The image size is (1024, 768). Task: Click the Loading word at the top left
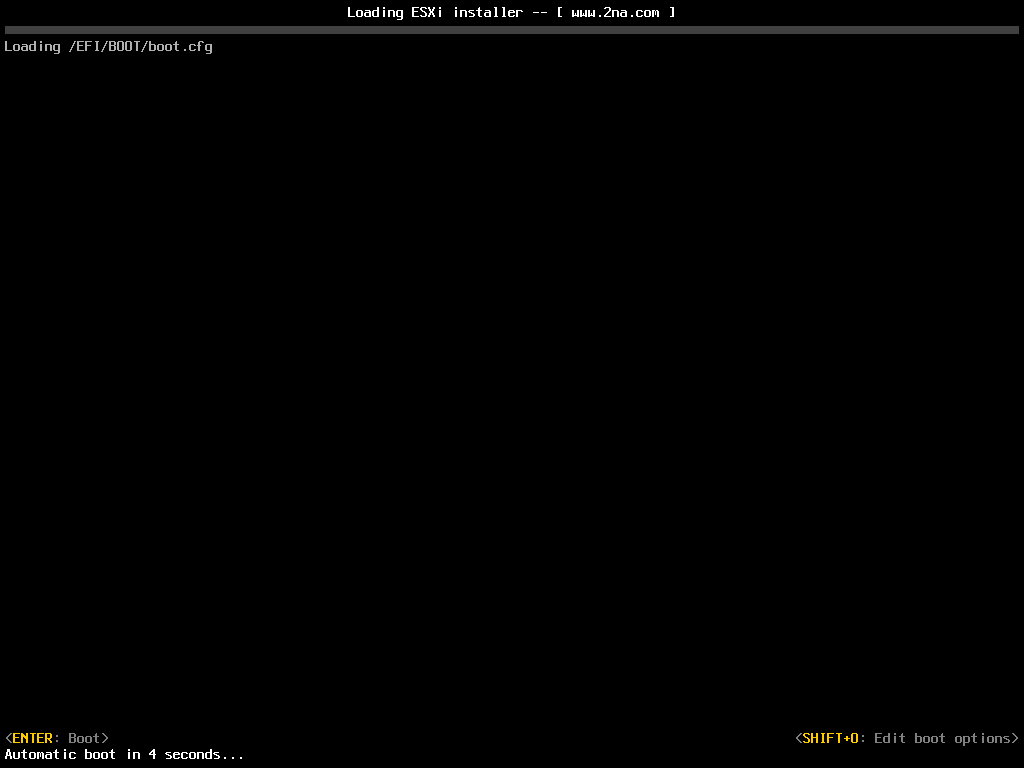32,46
